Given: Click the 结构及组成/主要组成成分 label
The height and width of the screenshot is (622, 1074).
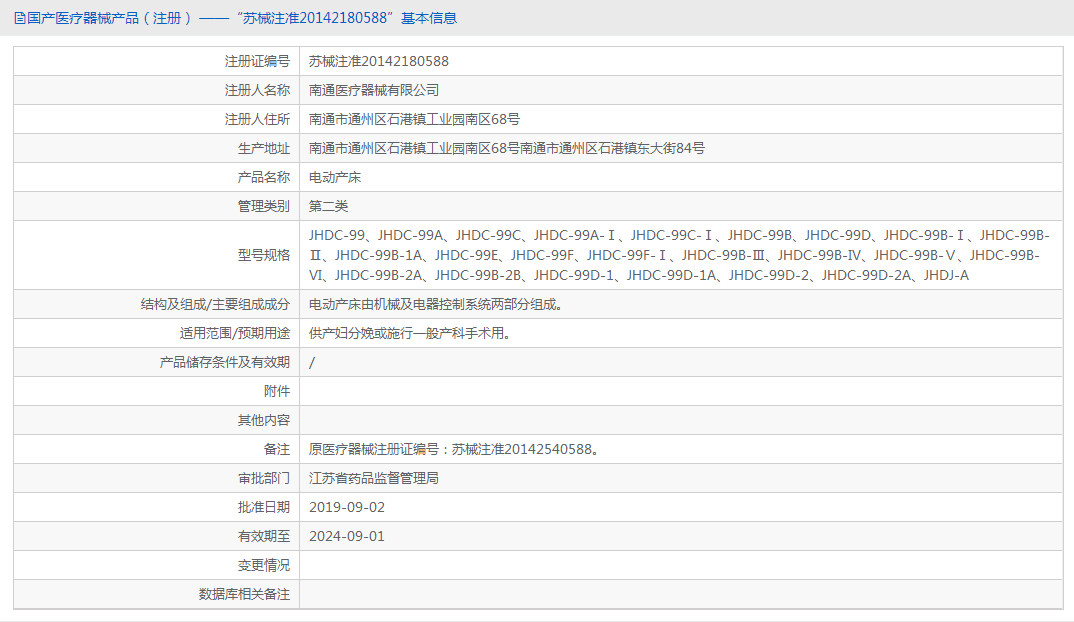Looking at the screenshot, I should pyautogui.click(x=215, y=304).
